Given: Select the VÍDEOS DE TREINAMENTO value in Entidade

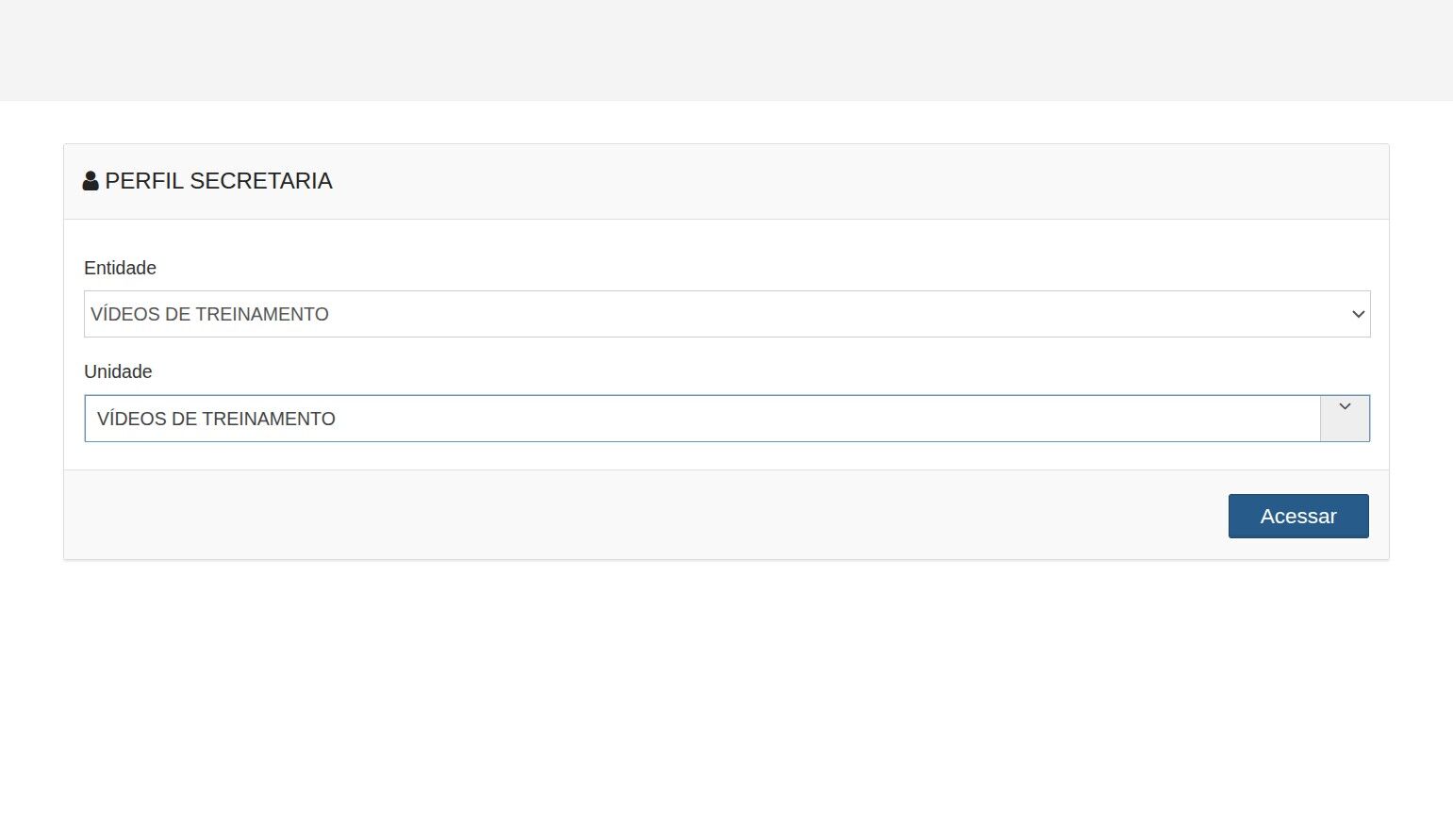Looking at the screenshot, I should tap(209, 314).
